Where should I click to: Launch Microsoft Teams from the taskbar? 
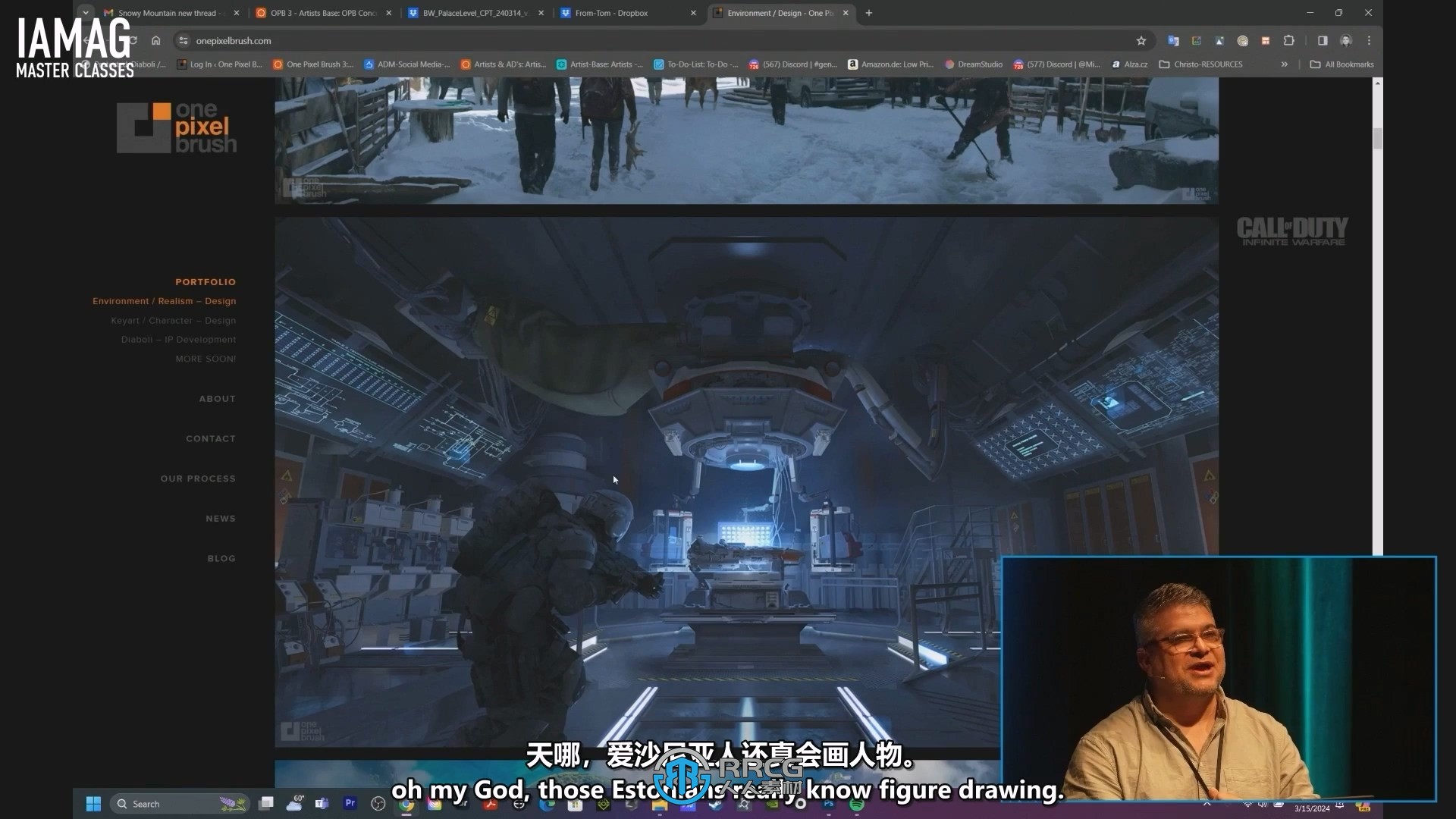[322, 804]
